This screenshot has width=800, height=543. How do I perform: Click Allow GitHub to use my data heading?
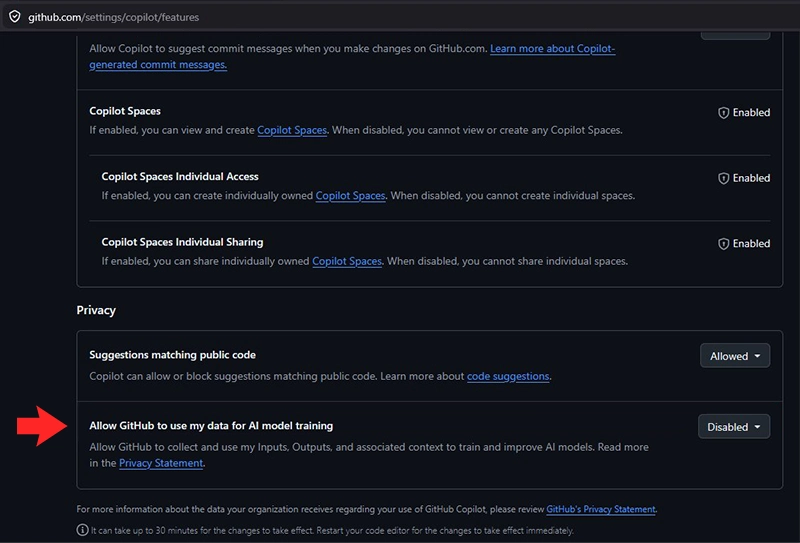[211, 426]
